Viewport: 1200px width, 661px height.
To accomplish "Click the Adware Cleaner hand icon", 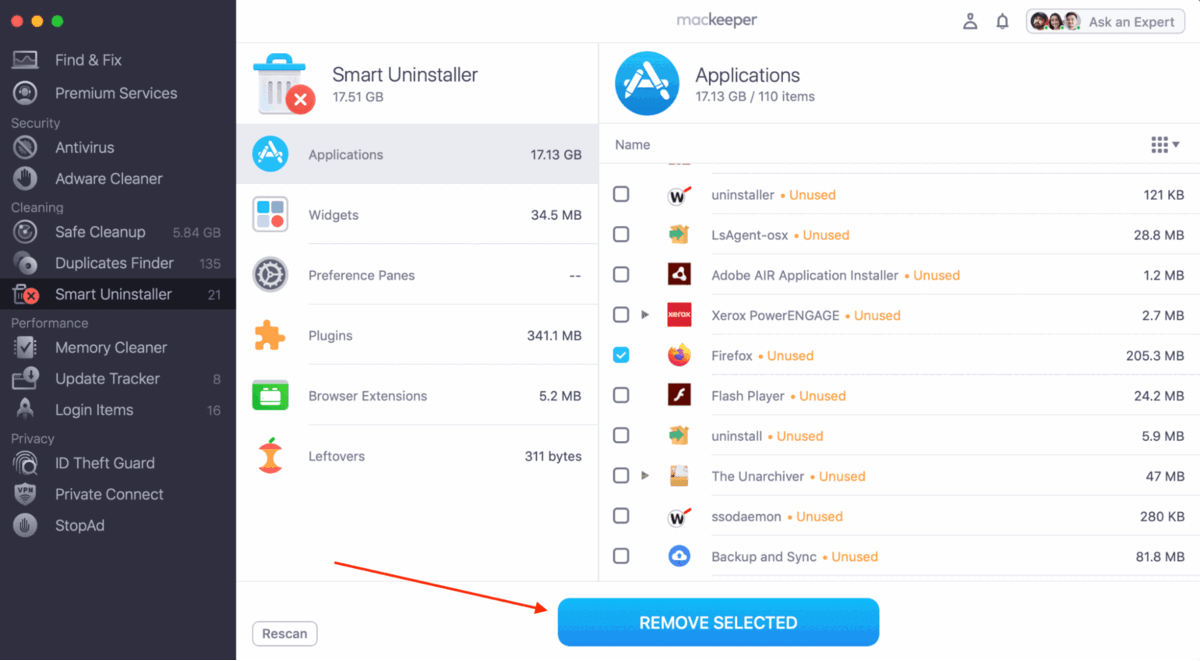I will 25,178.
